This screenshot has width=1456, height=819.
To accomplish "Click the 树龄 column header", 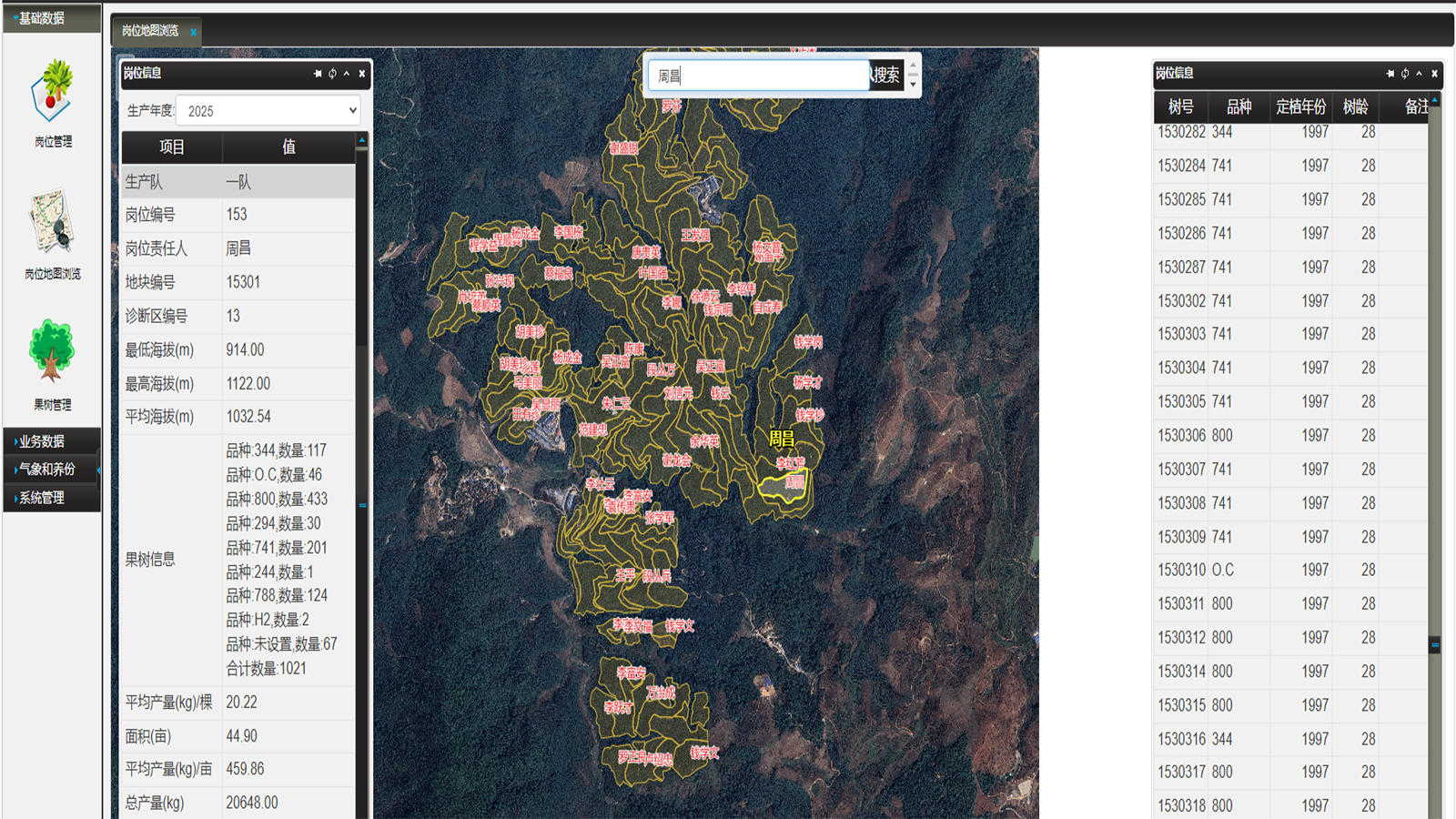I will (1355, 107).
